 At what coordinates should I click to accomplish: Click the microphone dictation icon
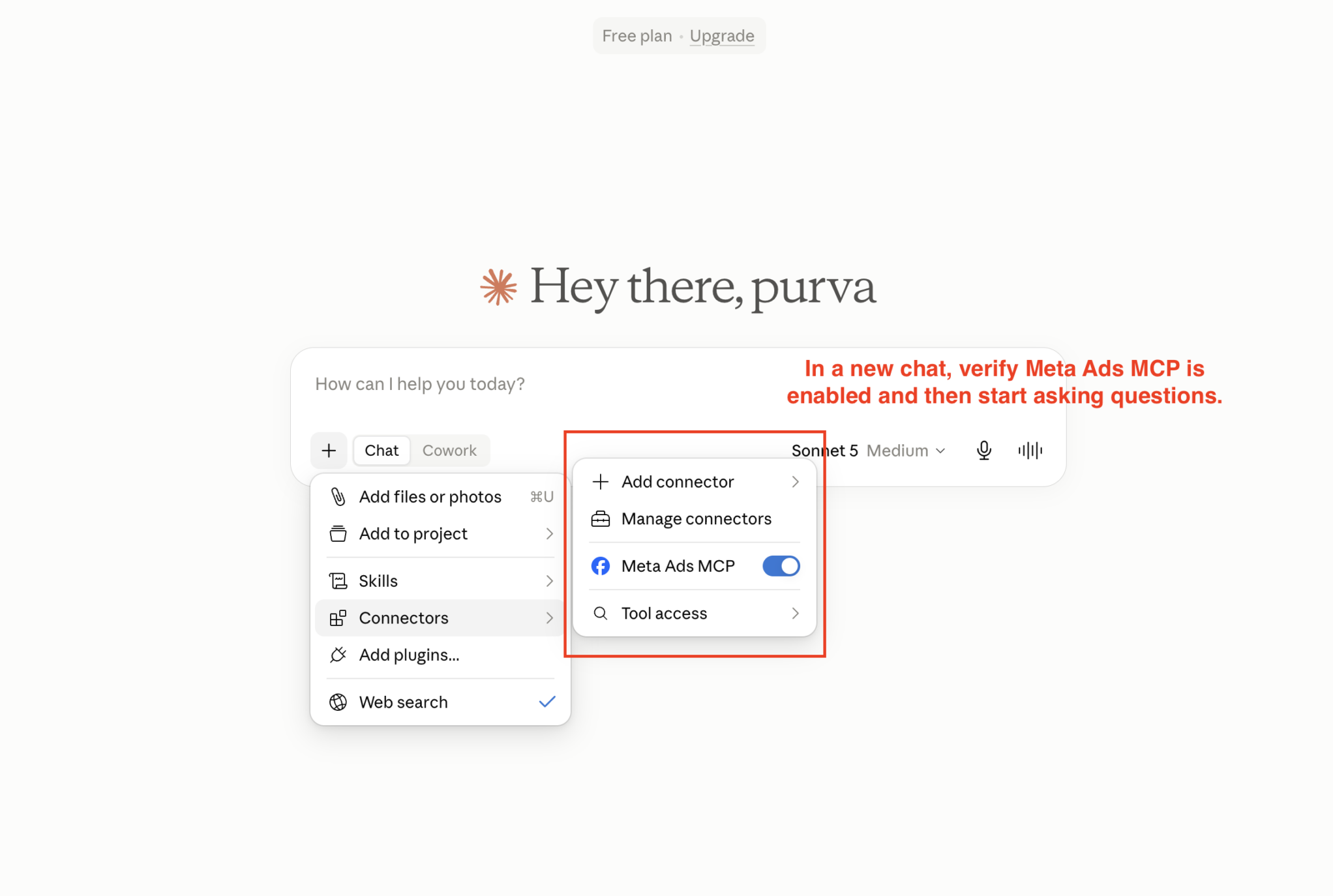point(984,450)
